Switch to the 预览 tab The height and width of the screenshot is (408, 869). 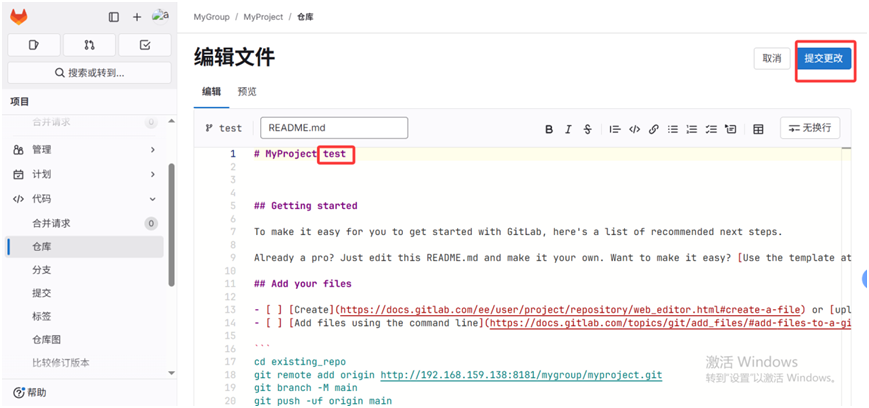click(247, 91)
